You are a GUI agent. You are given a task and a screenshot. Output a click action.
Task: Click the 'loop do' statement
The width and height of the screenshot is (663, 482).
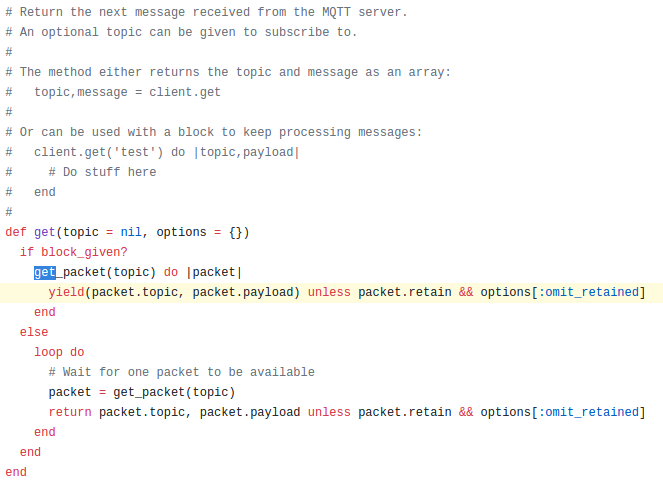point(59,352)
